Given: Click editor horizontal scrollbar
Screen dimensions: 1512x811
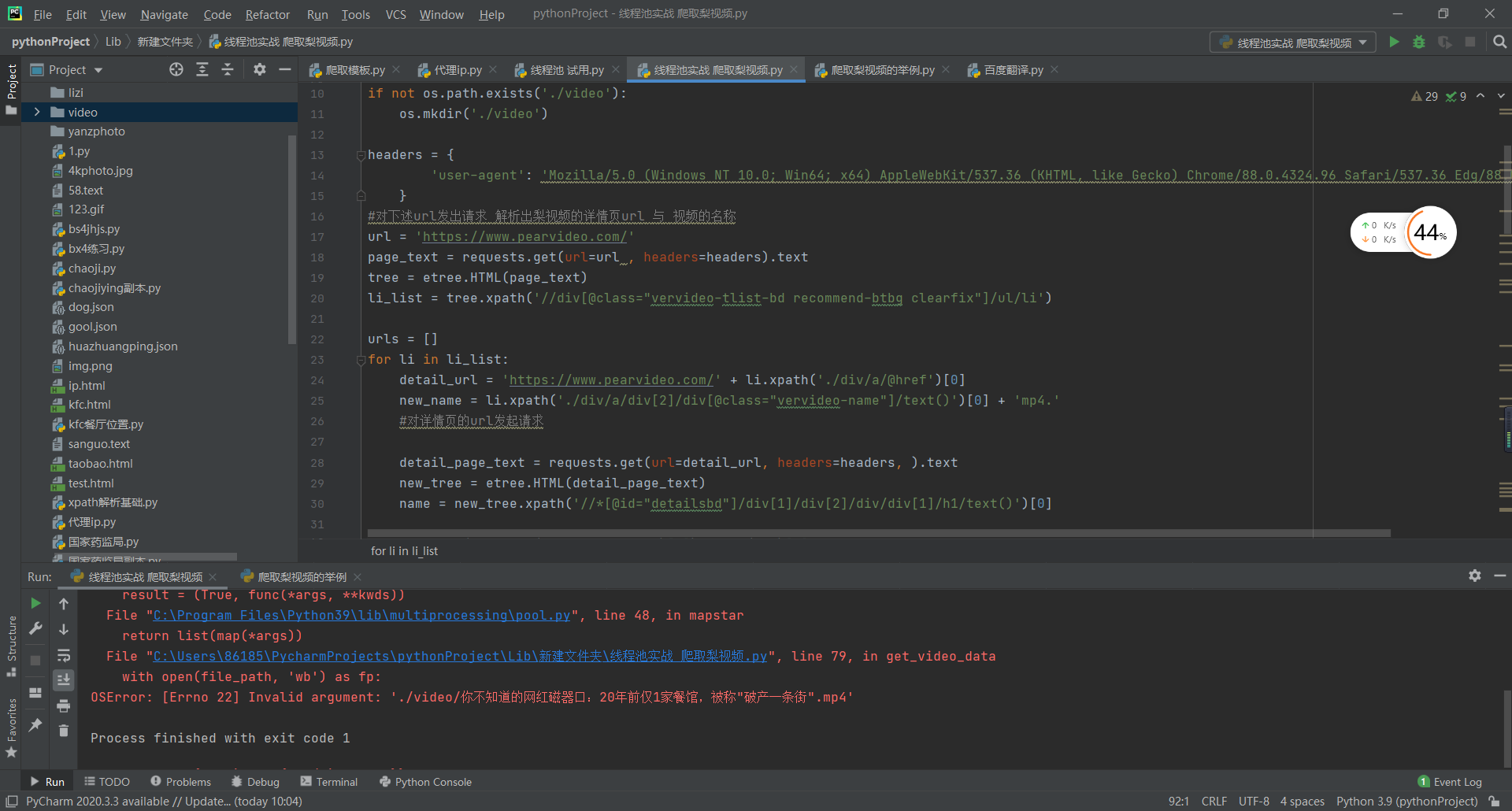Looking at the screenshot, I should coord(879,533).
